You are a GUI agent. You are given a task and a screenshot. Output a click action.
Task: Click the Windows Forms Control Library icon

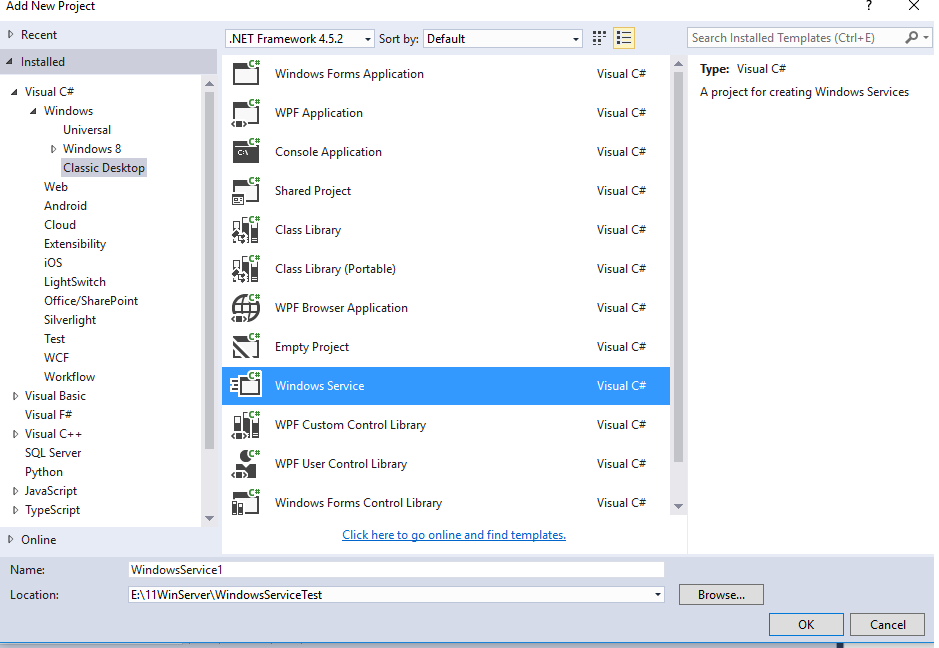pyautogui.click(x=246, y=502)
